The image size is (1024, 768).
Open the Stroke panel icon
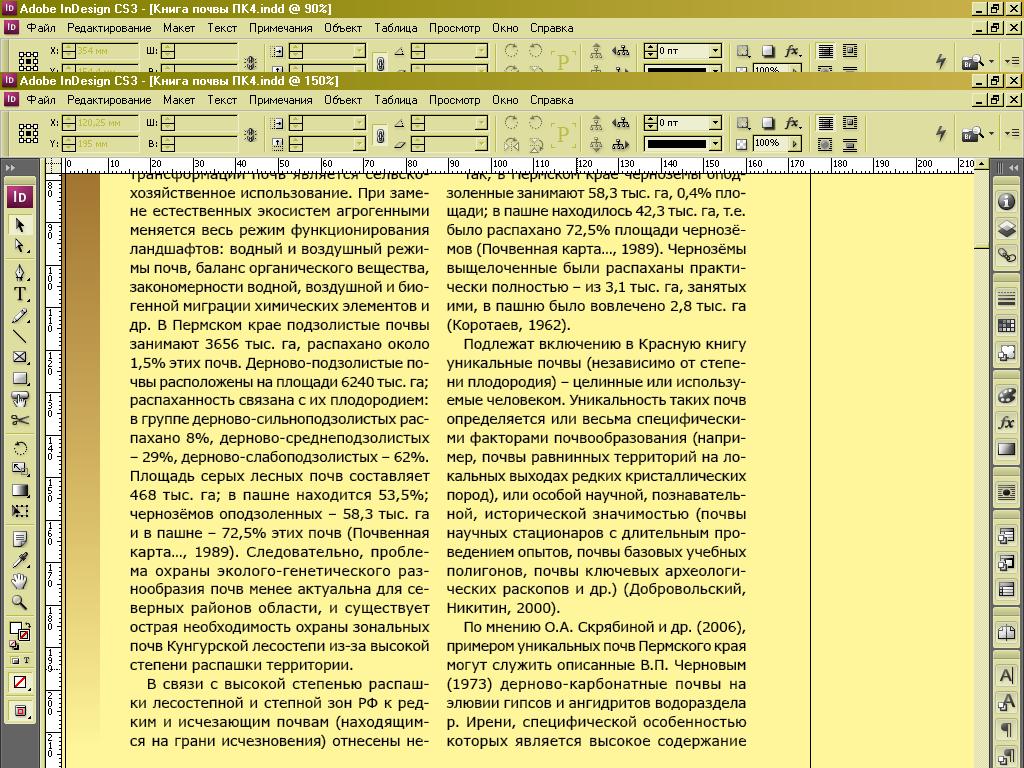pos(1006,298)
